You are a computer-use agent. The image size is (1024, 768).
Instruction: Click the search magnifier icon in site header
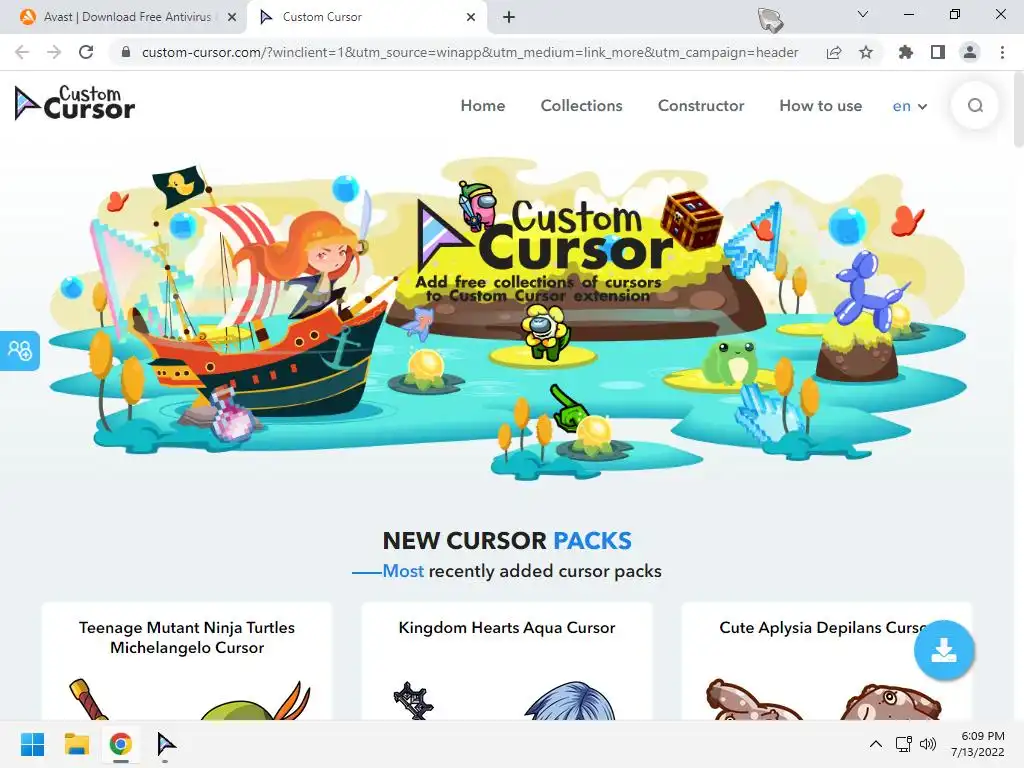pos(975,106)
